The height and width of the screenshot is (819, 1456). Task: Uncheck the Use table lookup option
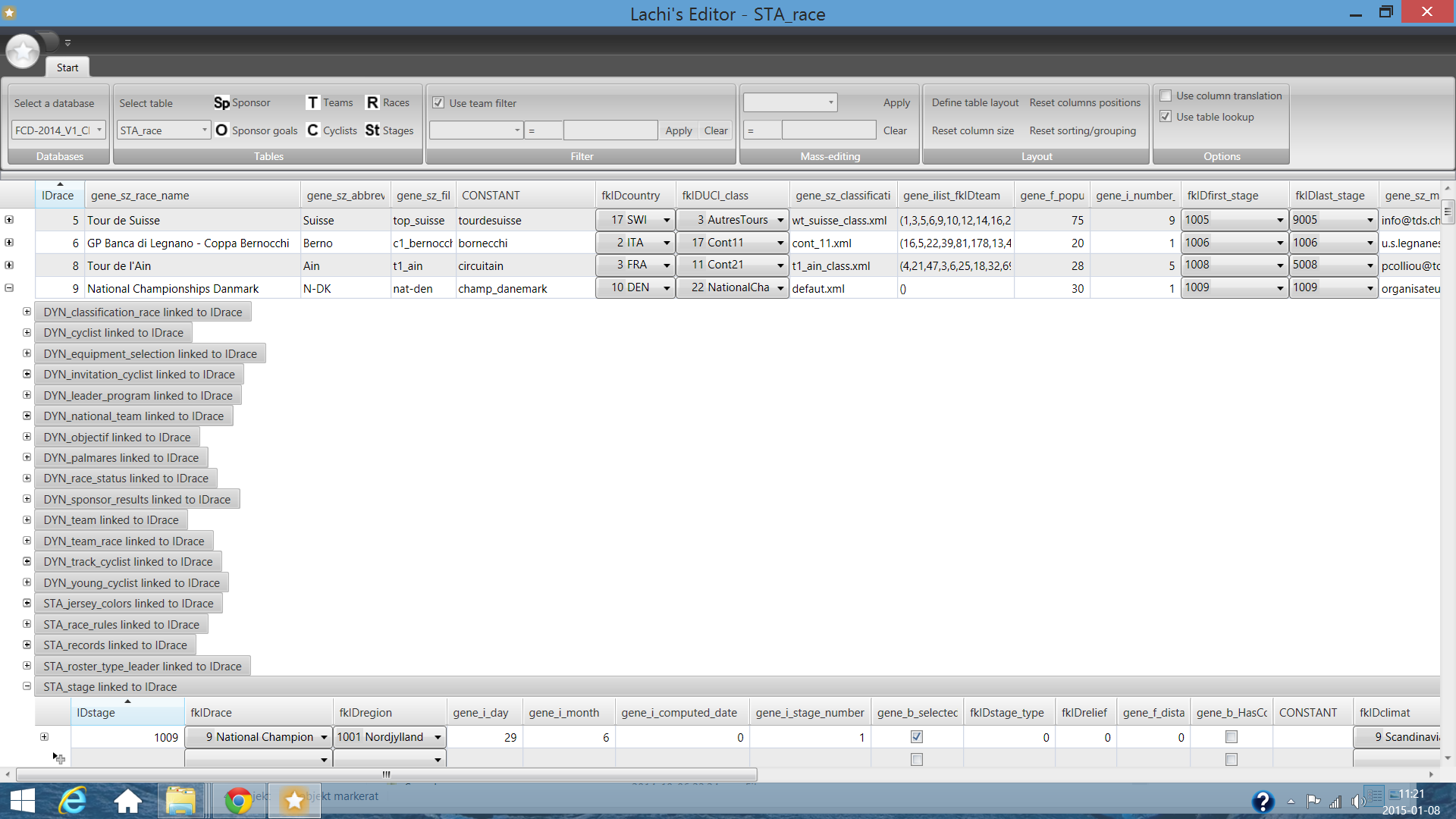pos(1166,117)
